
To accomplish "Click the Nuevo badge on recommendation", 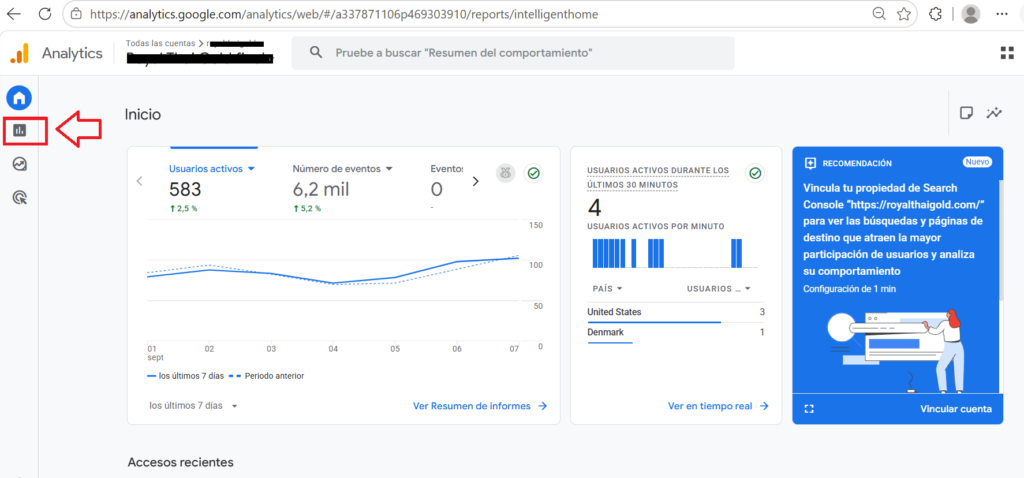I will coord(977,162).
